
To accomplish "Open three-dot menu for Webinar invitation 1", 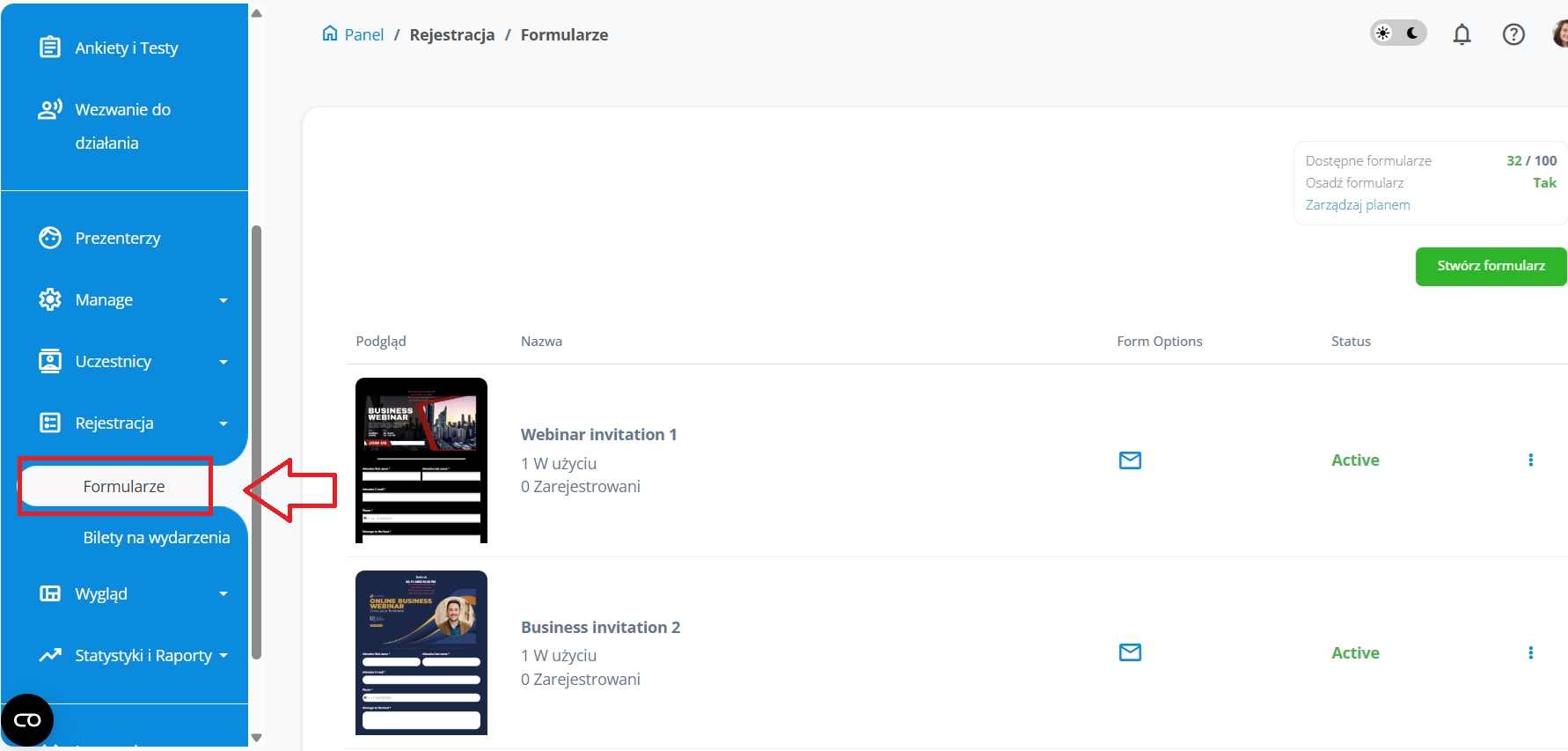I will pyautogui.click(x=1530, y=460).
